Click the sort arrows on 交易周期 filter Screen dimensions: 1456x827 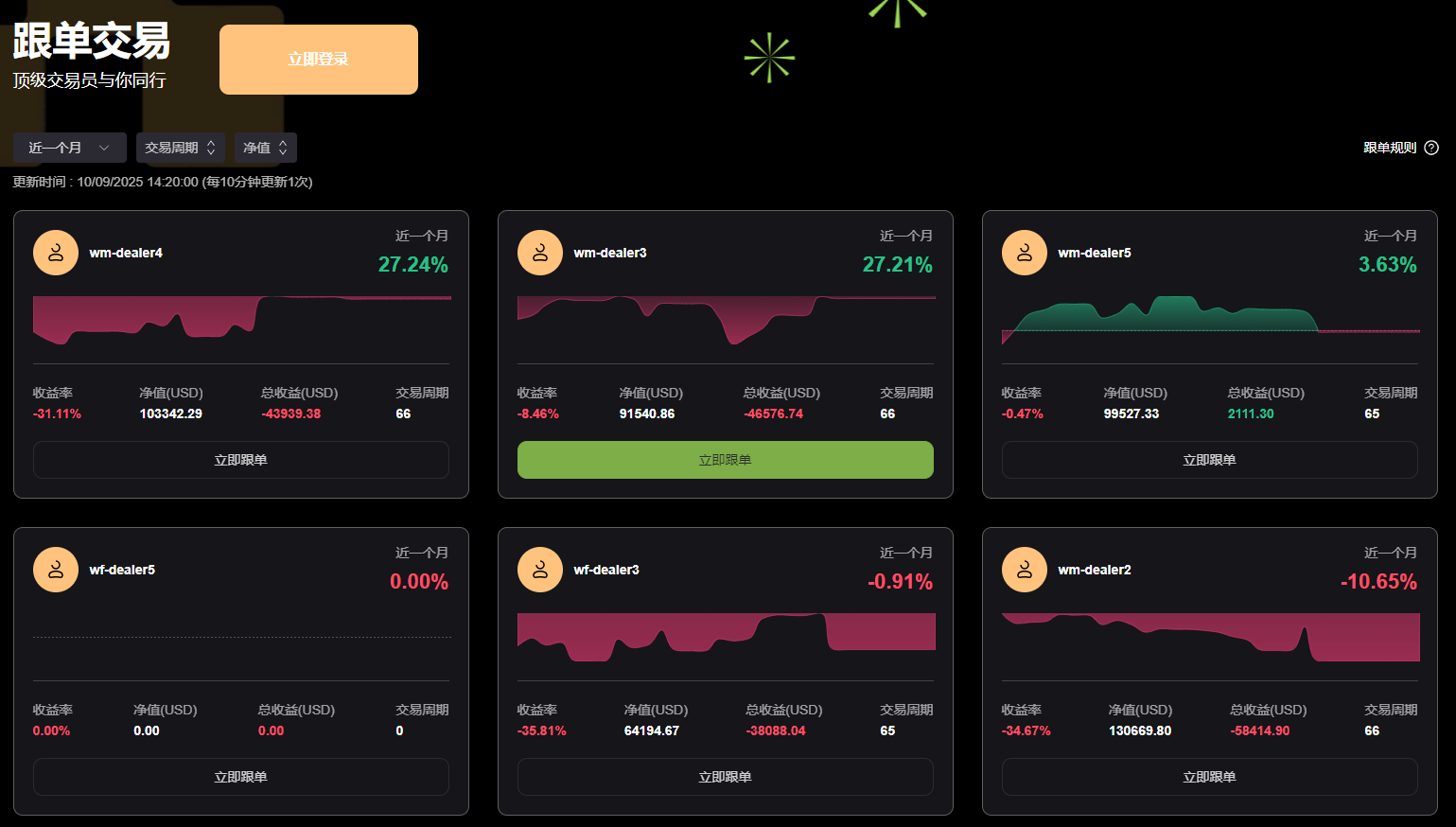tap(210, 148)
